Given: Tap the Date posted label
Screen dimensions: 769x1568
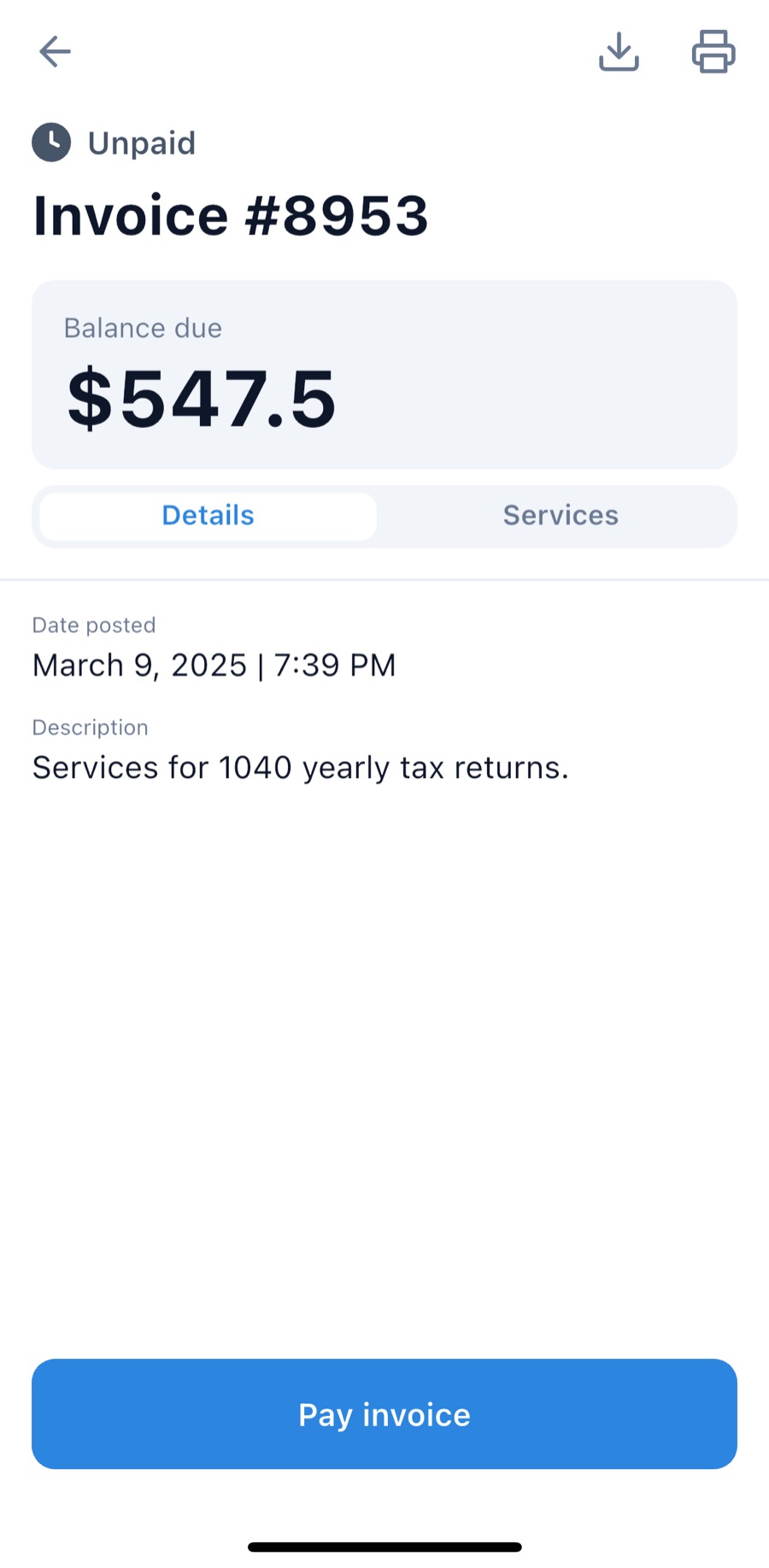Looking at the screenshot, I should (94, 625).
